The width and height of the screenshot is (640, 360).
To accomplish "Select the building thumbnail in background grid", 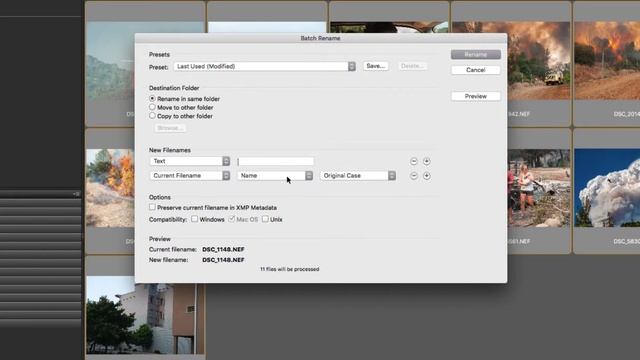I will pyautogui.click(x=145, y=315).
